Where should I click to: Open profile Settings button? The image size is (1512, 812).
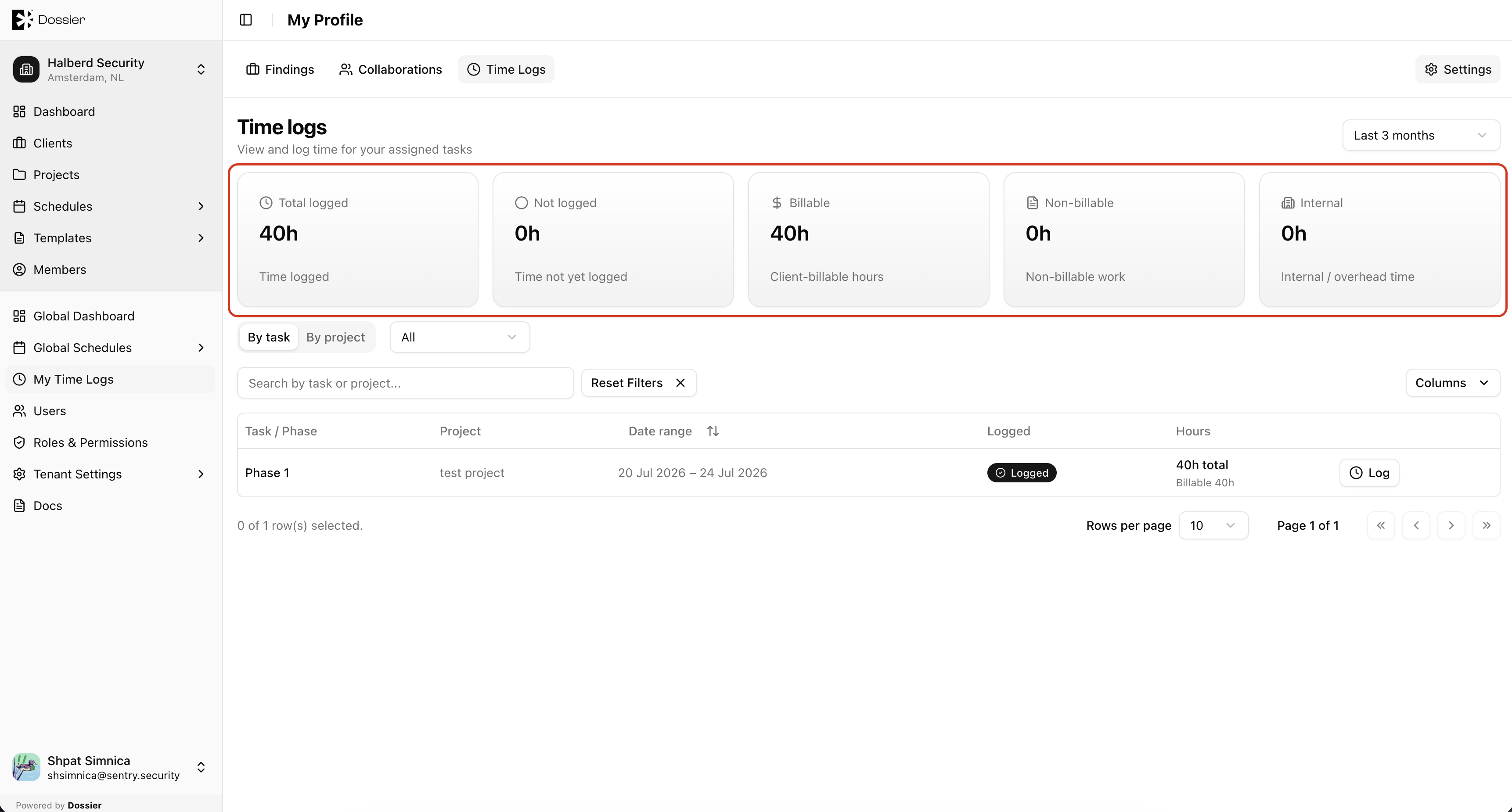pos(1458,69)
